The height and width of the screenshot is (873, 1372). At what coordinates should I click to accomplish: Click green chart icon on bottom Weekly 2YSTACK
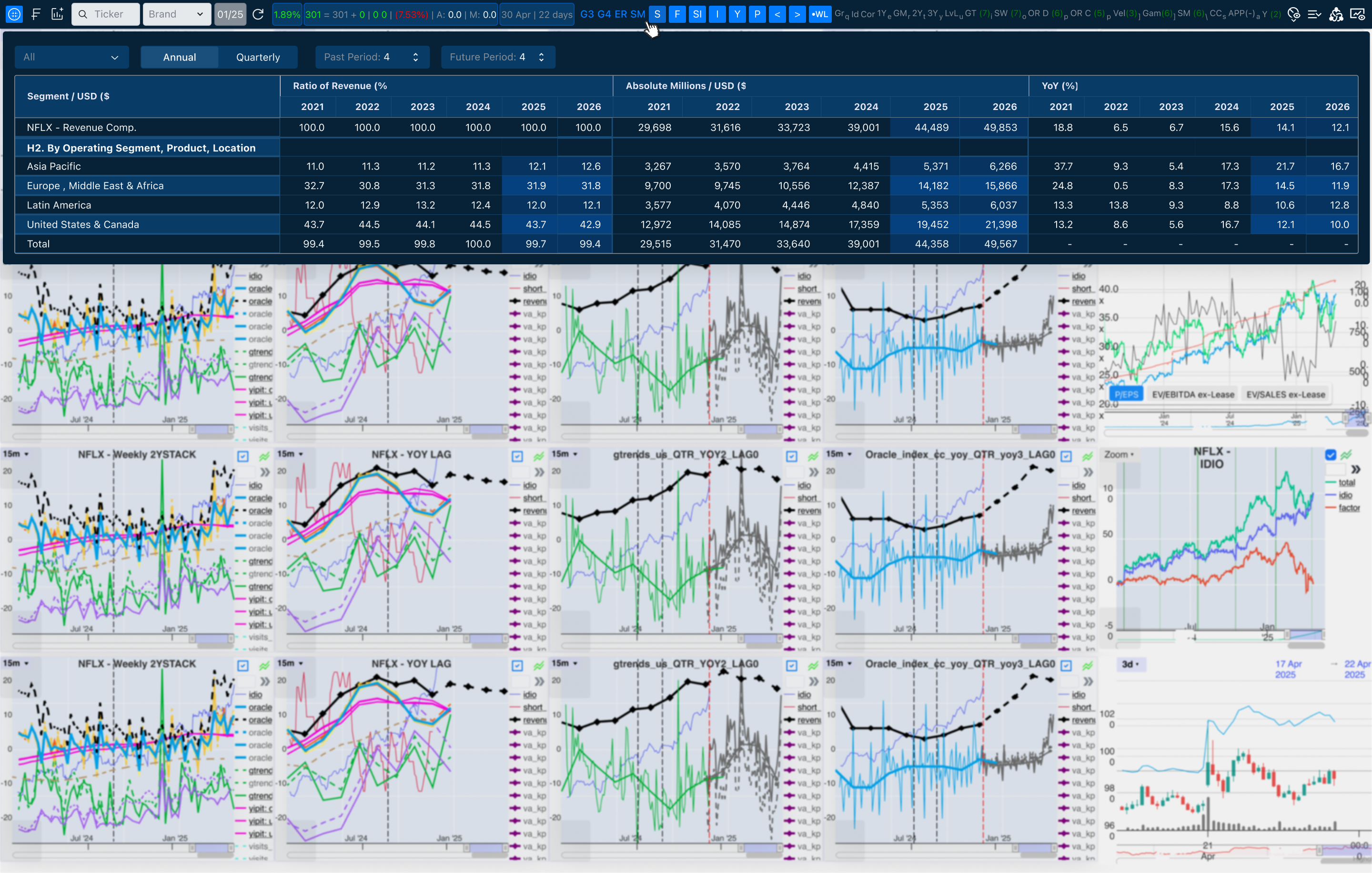pyautogui.click(x=264, y=666)
